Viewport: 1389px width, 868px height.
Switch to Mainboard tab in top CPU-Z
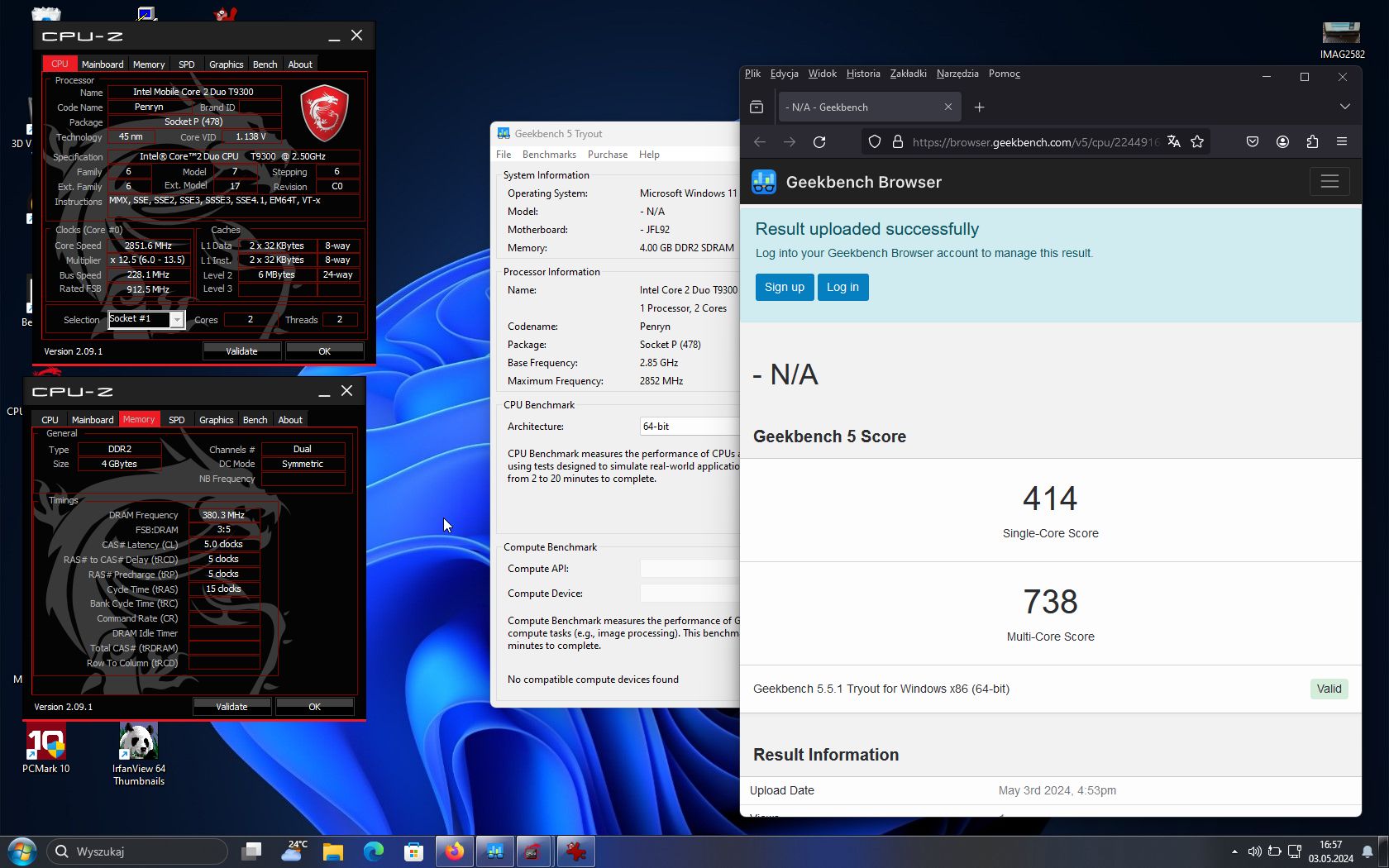[x=103, y=64]
